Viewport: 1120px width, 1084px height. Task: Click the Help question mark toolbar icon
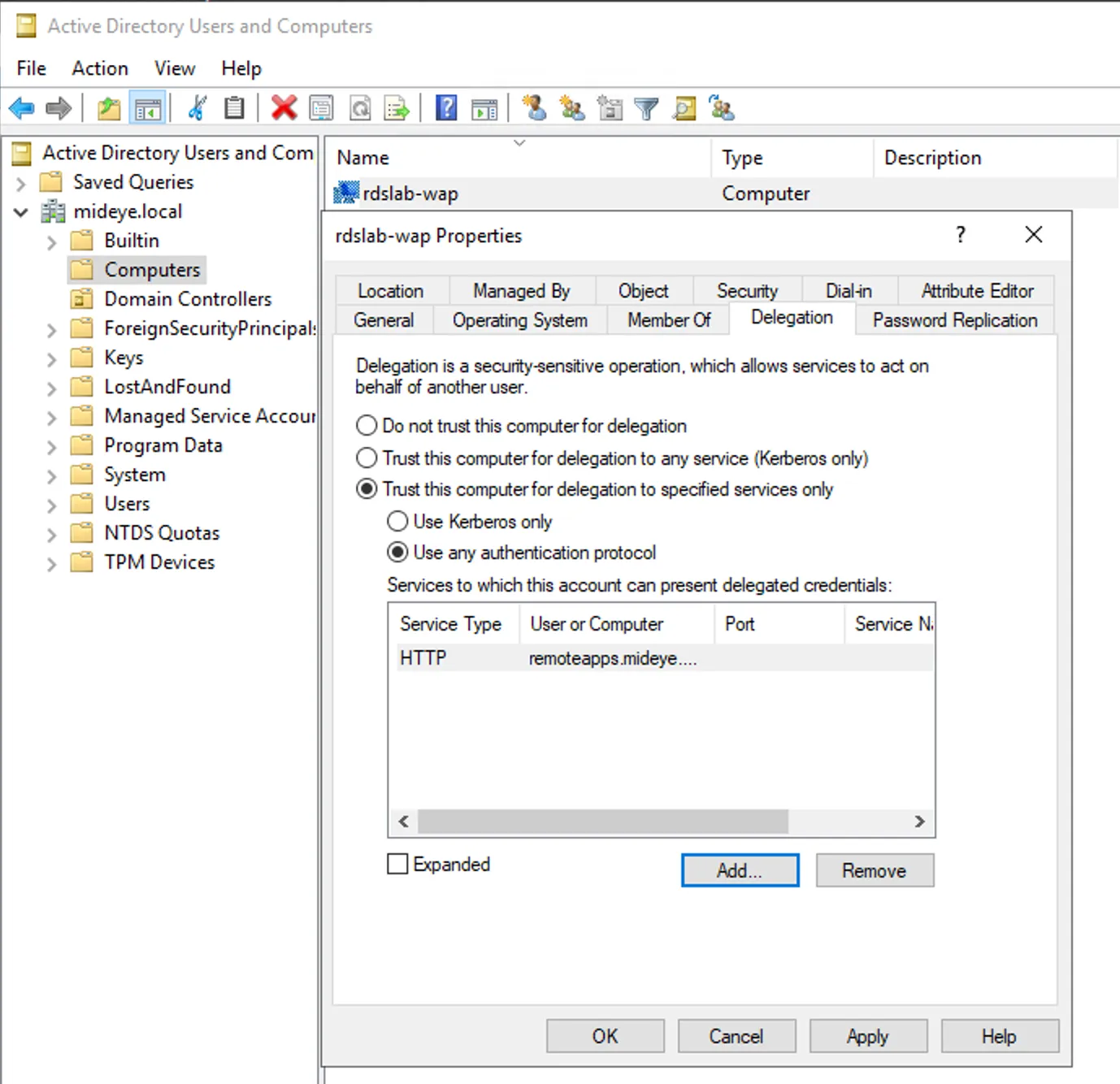446,107
